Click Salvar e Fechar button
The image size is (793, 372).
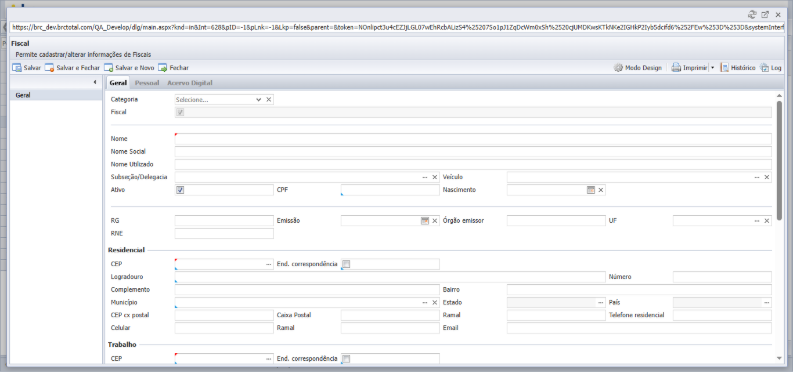point(72,68)
